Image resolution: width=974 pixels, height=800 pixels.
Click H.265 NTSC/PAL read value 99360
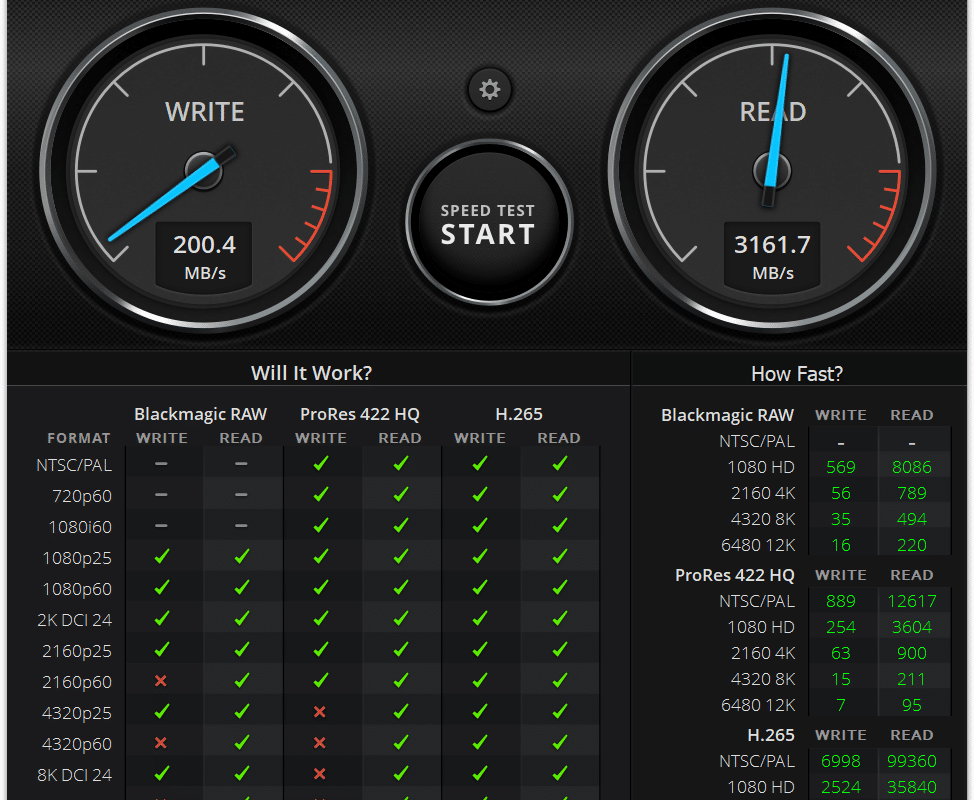click(x=912, y=761)
